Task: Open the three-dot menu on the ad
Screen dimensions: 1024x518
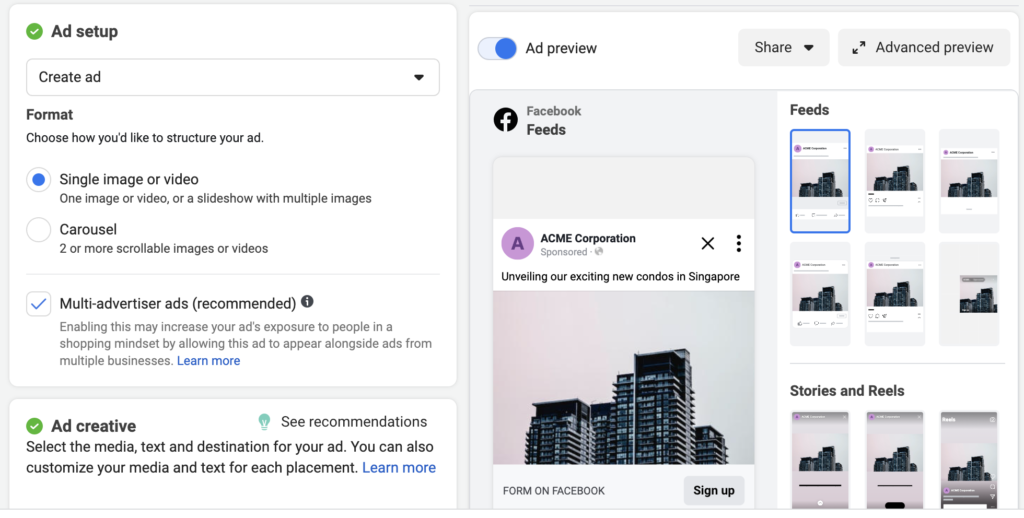Action: click(739, 244)
